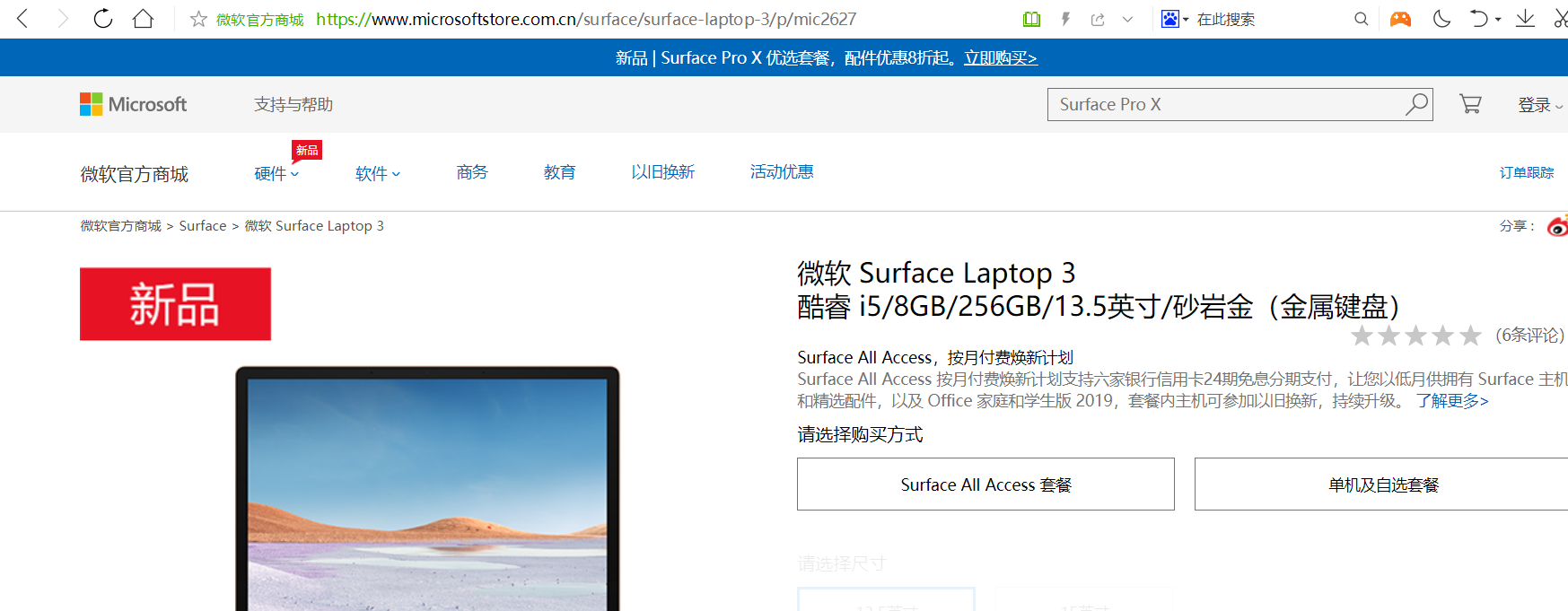Click the store search magnifier icon
The image size is (1568, 611).
click(x=1416, y=104)
